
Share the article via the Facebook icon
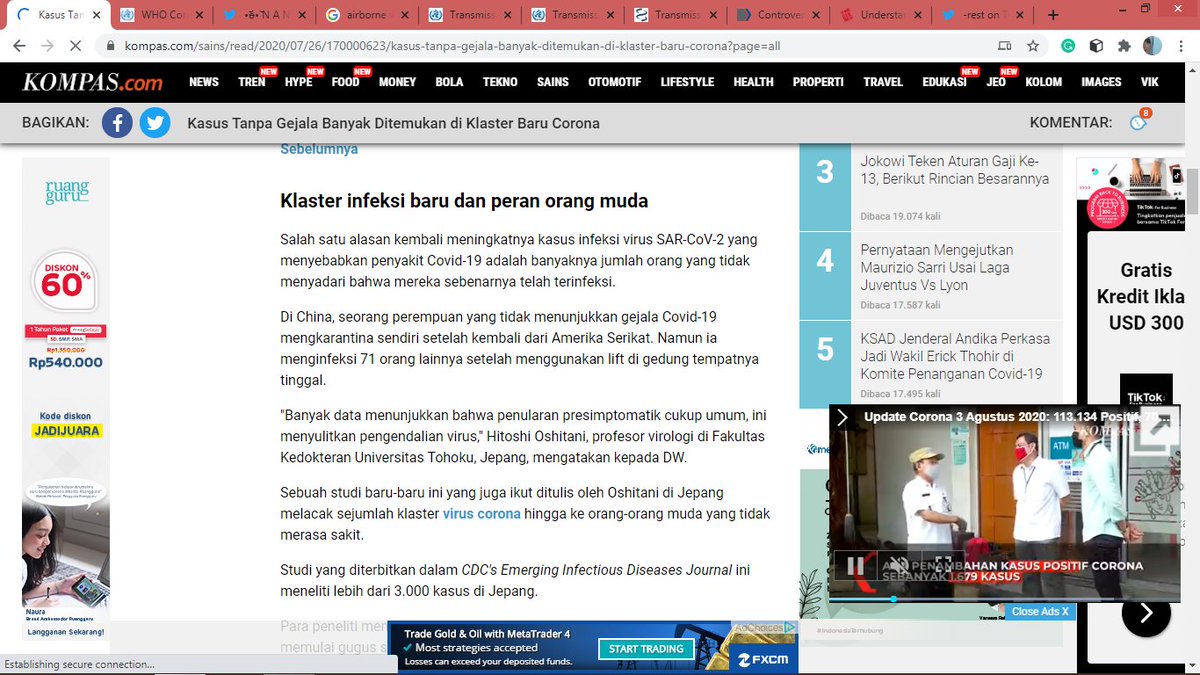pos(117,123)
